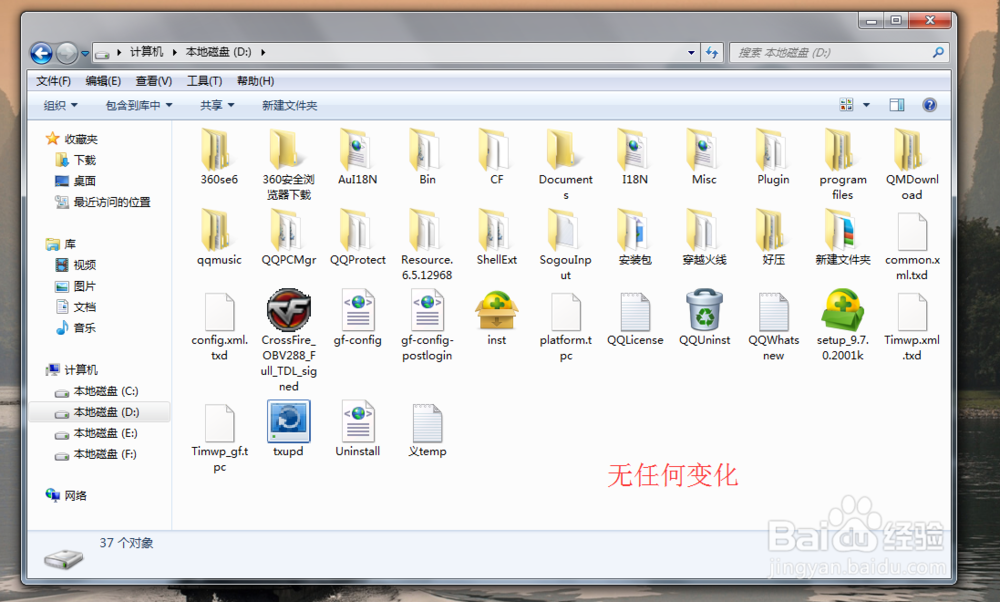
Task: Open the QQUninst uninstaller
Action: coord(704,310)
